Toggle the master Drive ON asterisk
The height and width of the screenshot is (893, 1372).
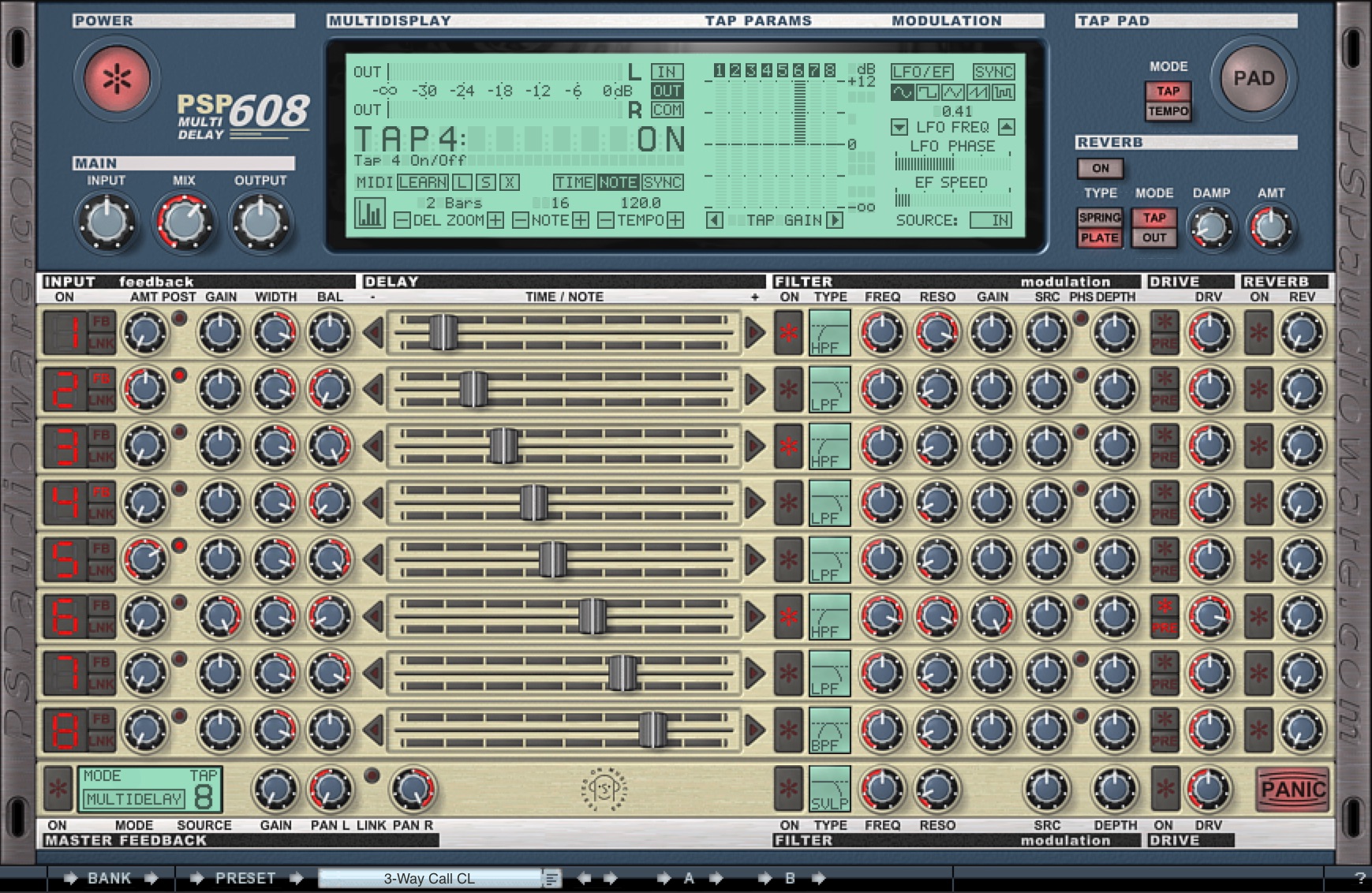point(1165,789)
